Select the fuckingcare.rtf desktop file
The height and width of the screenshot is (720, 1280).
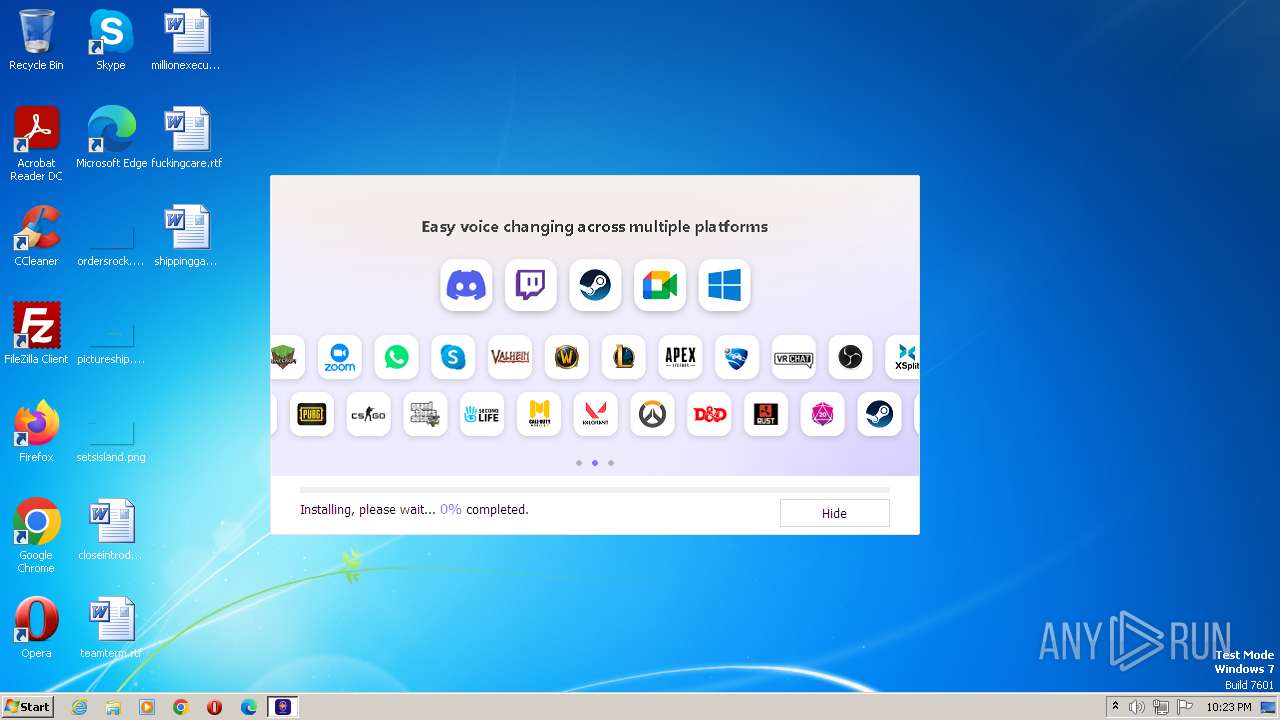tap(187, 138)
